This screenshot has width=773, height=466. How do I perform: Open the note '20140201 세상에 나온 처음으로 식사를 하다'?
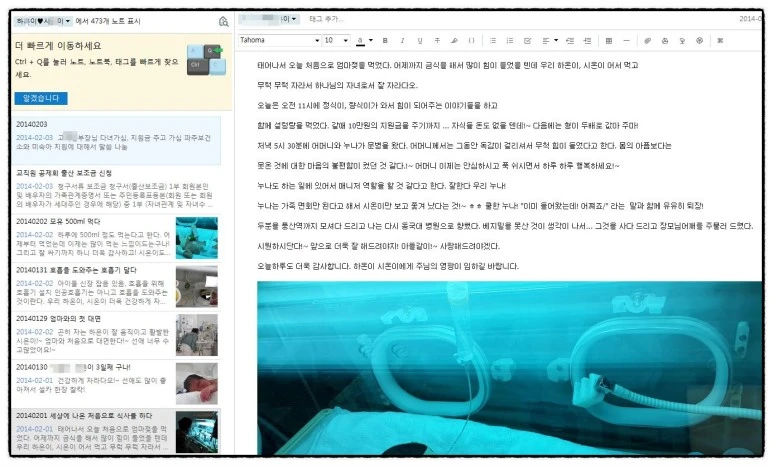pyautogui.click(x=116, y=432)
